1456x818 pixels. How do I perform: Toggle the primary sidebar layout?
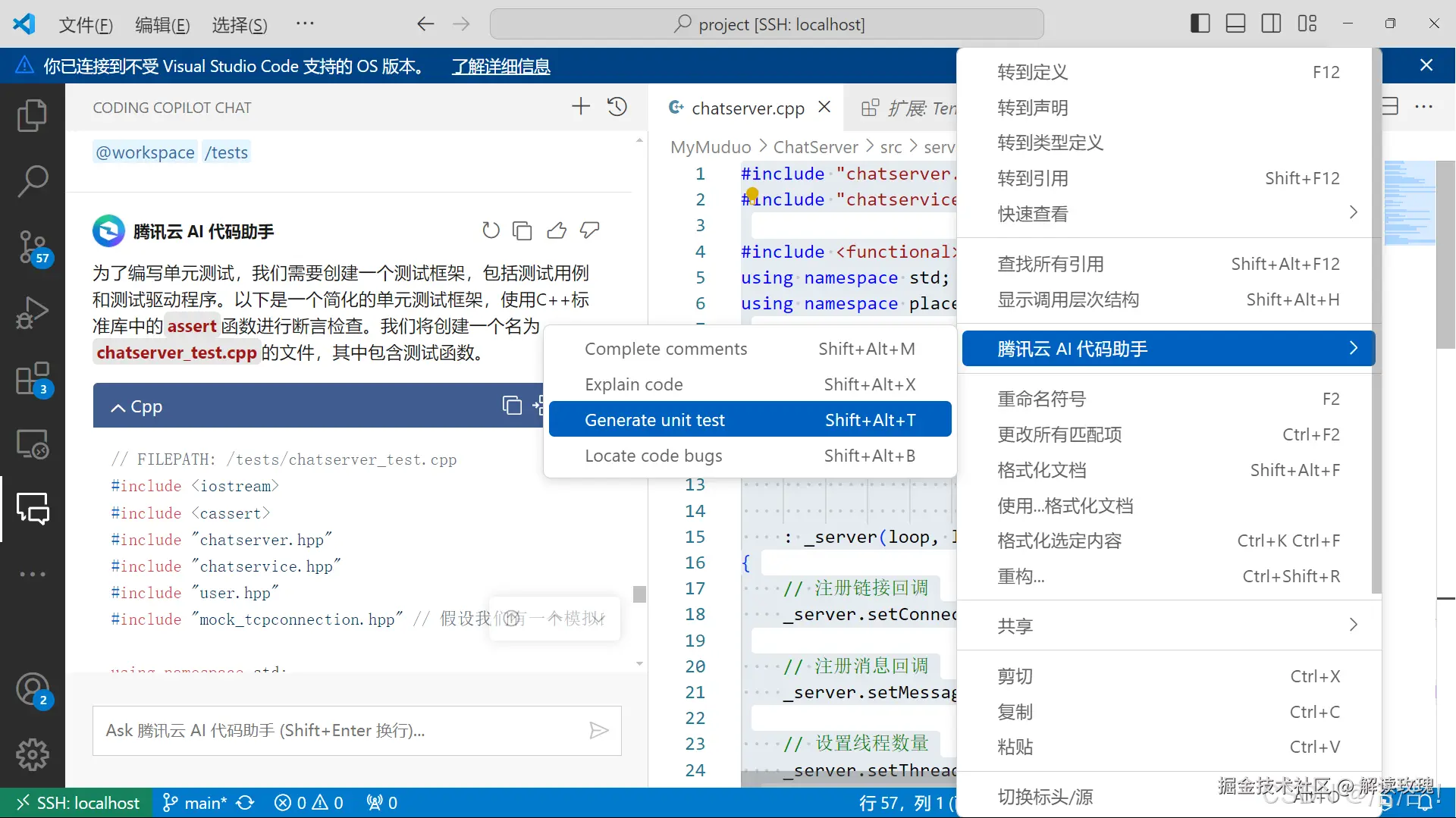pos(1200,24)
